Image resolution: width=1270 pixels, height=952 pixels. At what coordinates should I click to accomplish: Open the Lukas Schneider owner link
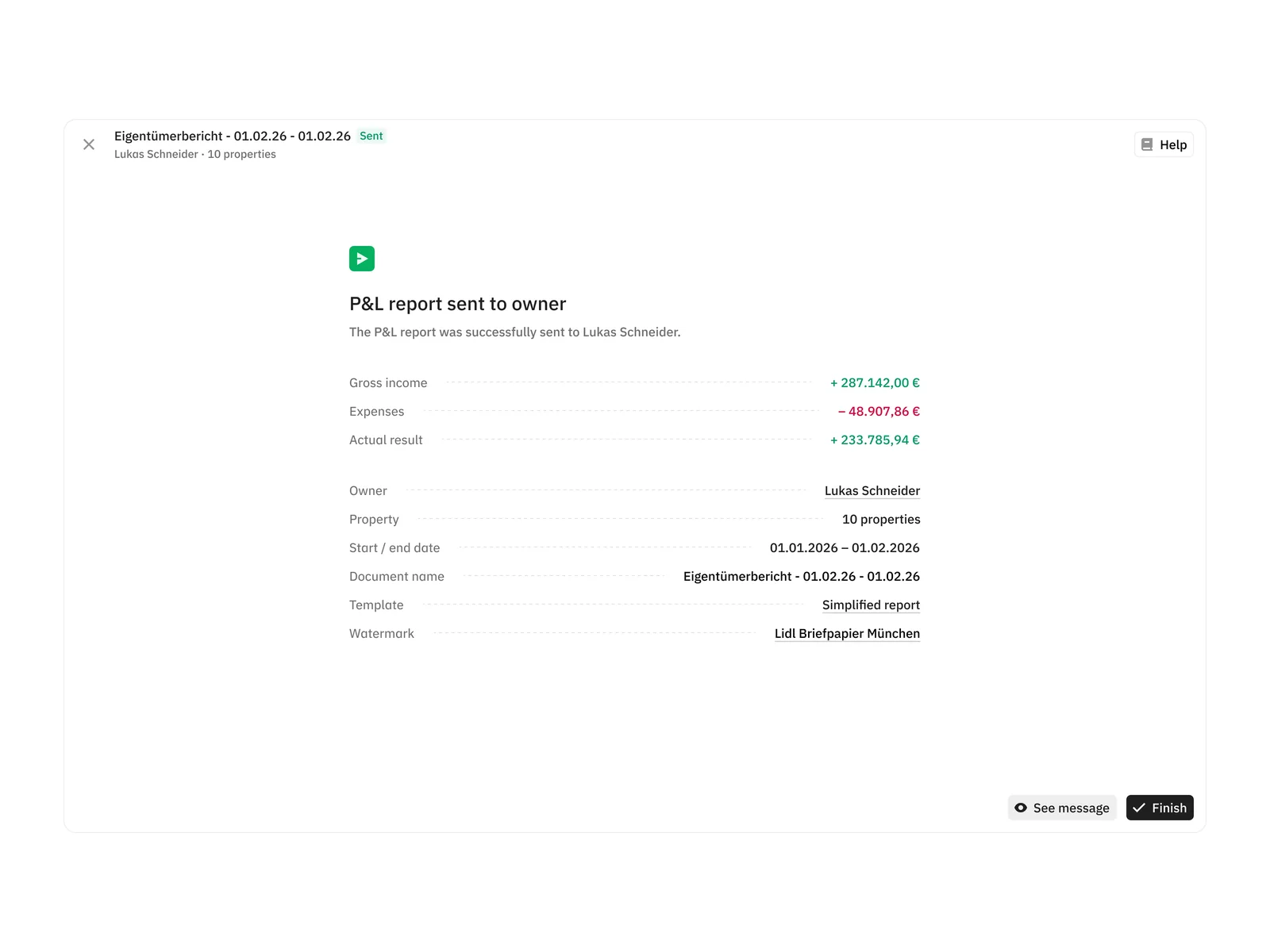872,490
